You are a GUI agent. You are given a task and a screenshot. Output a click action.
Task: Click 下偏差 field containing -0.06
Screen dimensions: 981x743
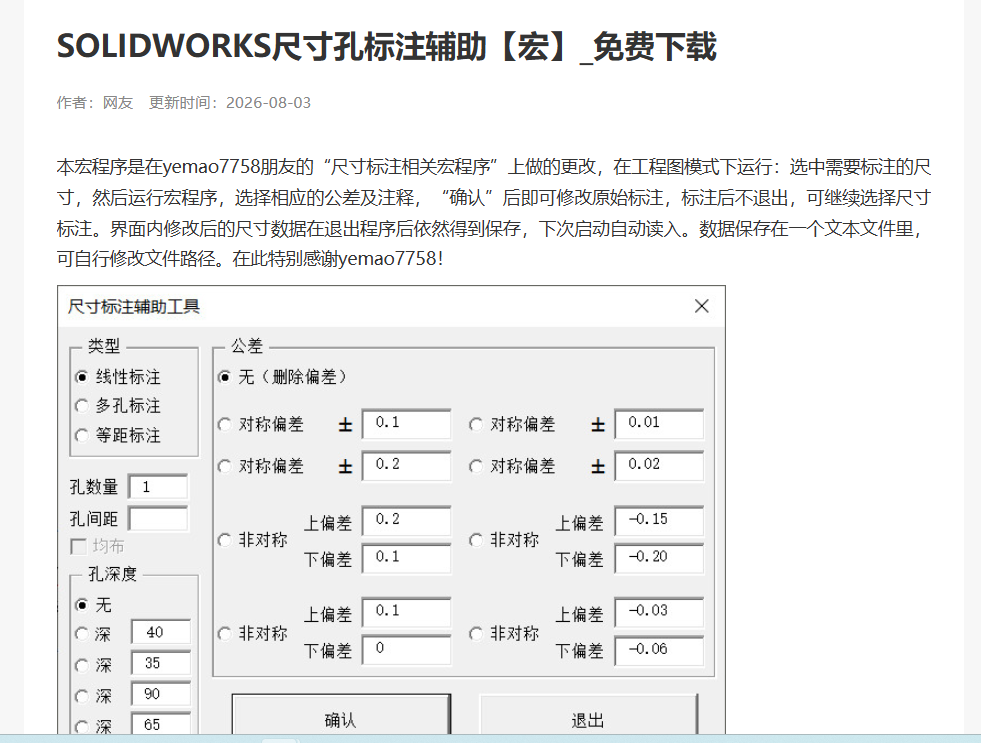tap(659, 650)
